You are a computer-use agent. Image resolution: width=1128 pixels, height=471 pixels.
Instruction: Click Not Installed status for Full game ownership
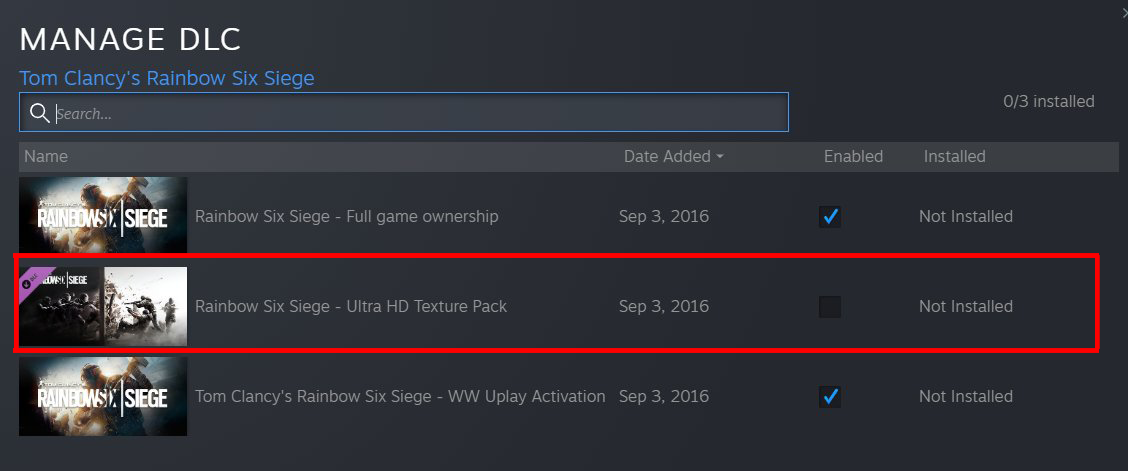965,217
